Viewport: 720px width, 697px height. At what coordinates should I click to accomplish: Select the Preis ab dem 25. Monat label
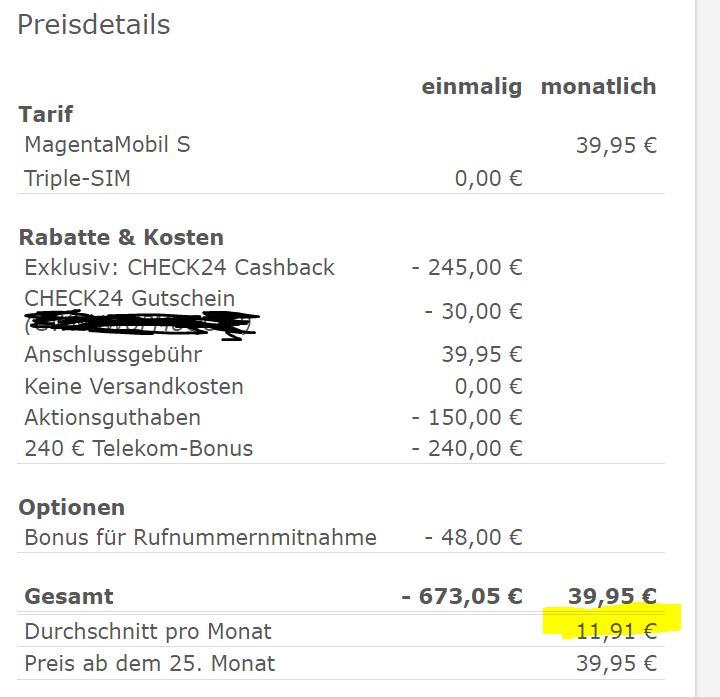pyautogui.click(x=149, y=663)
